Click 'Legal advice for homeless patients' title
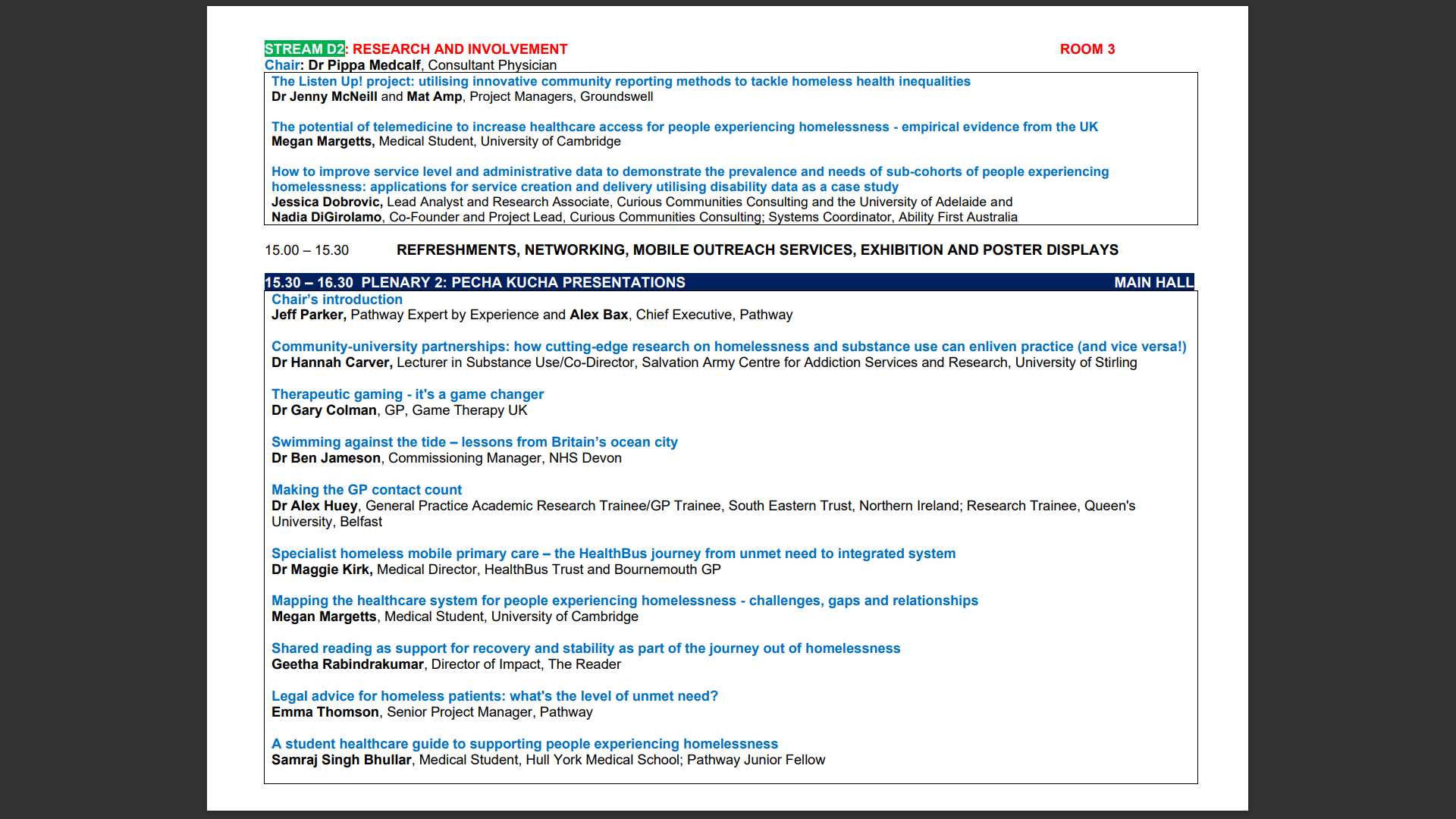 tap(494, 696)
